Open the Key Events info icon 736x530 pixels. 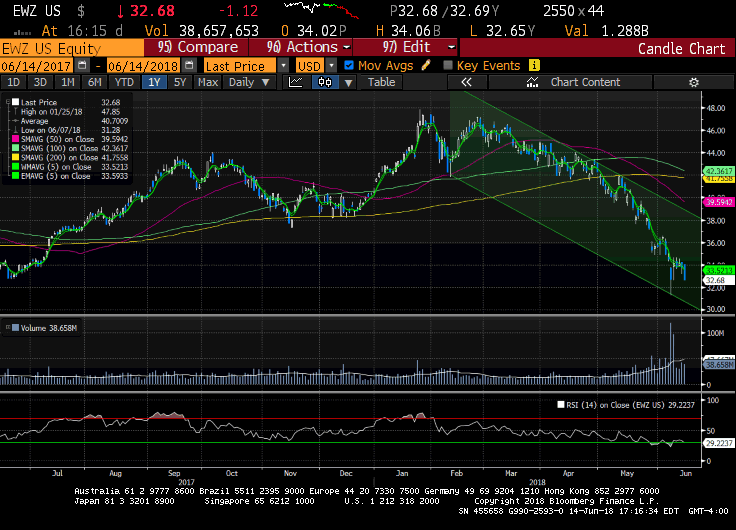tap(534, 65)
